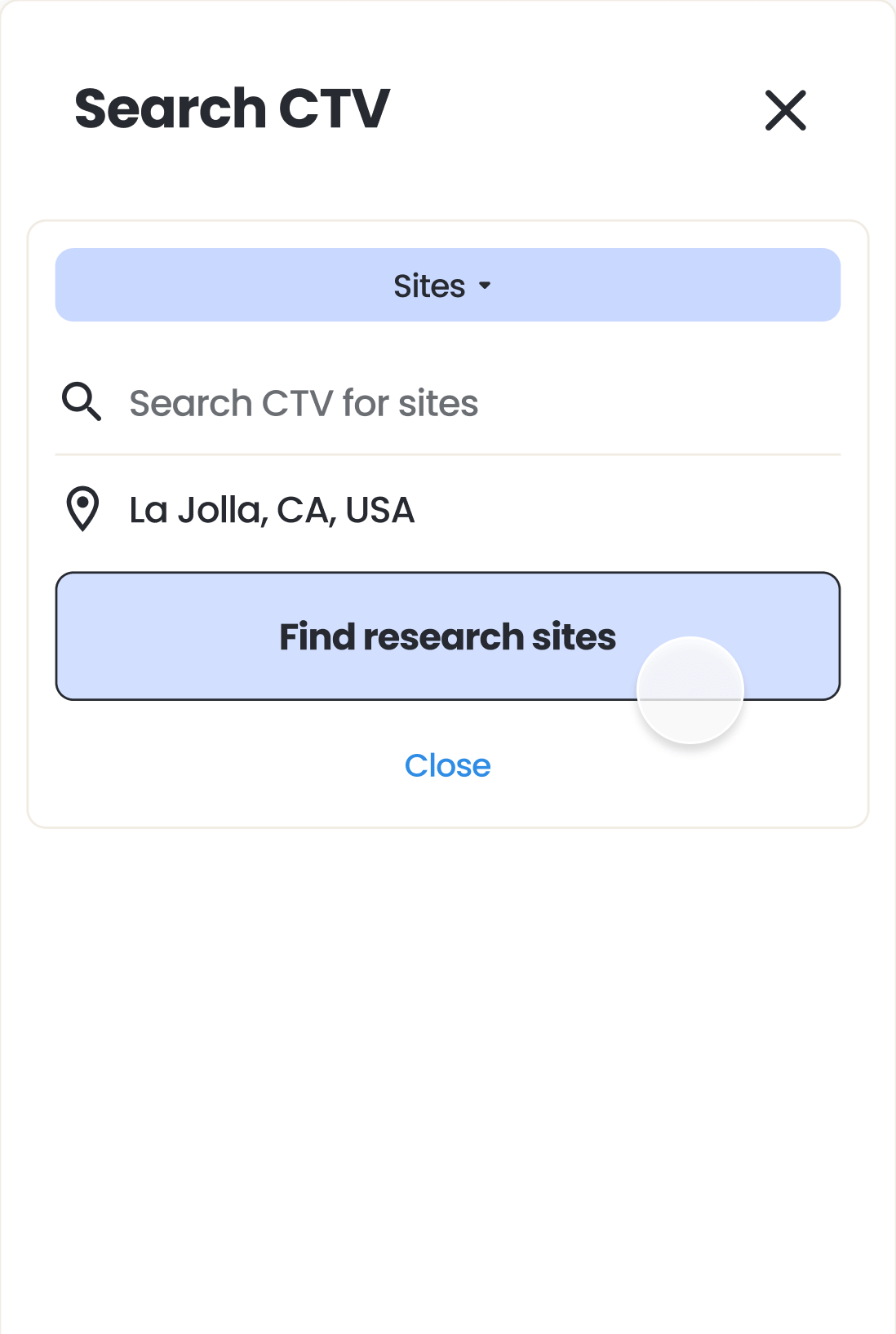Select the La Jolla, CA, USA location field
The image size is (896, 1334).
(x=481, y=510)
